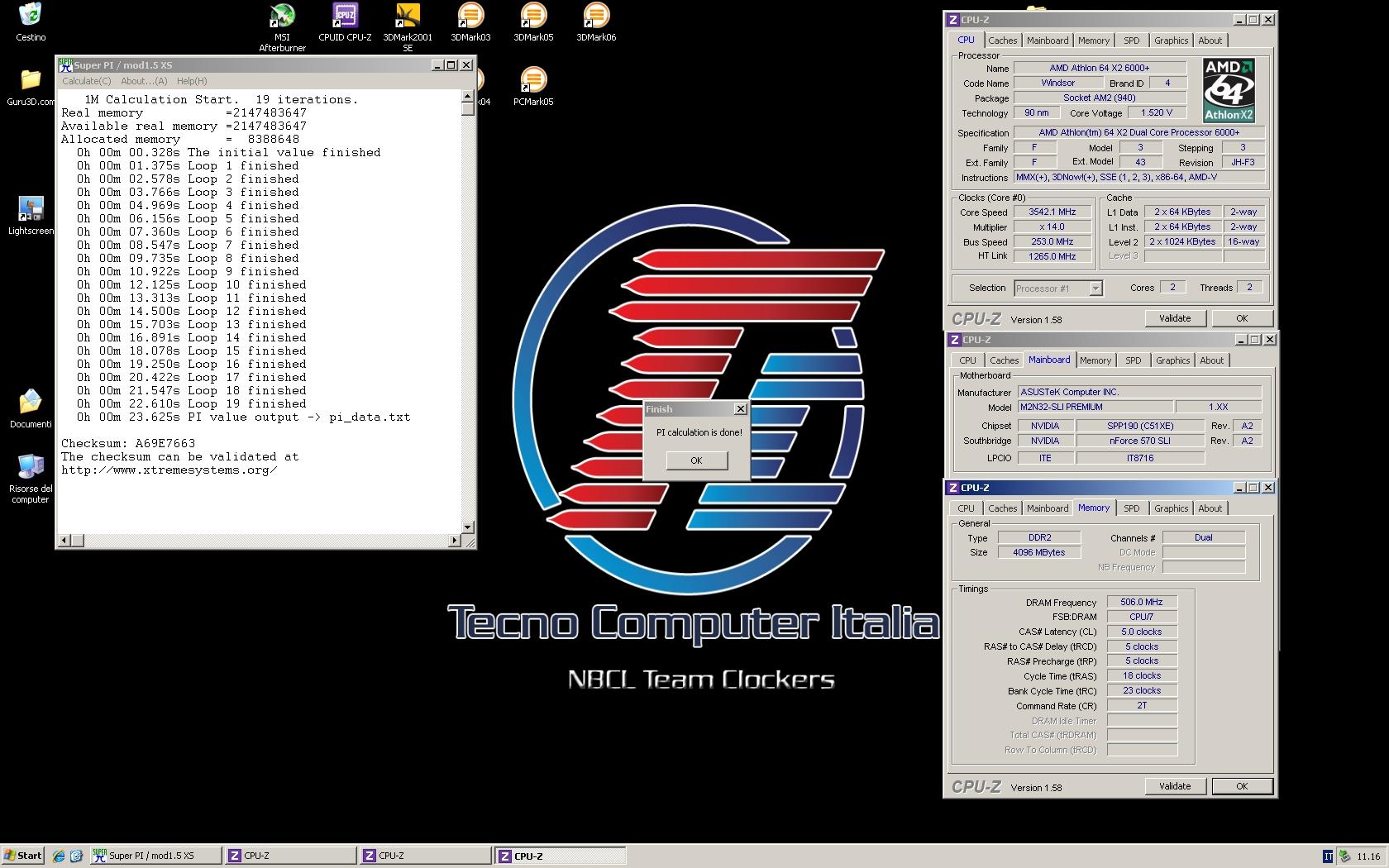Click the memory size value 4096 MBytes
Screen dimensions: 1389x868
[x=1039, y=553]
